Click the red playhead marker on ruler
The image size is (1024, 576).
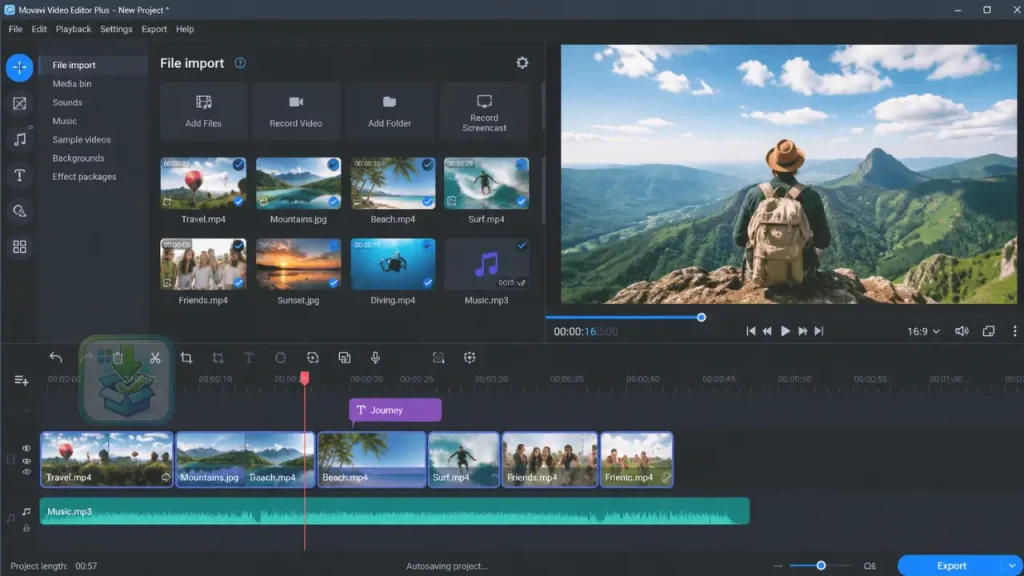pyautogui.click(x=304, y=378)
